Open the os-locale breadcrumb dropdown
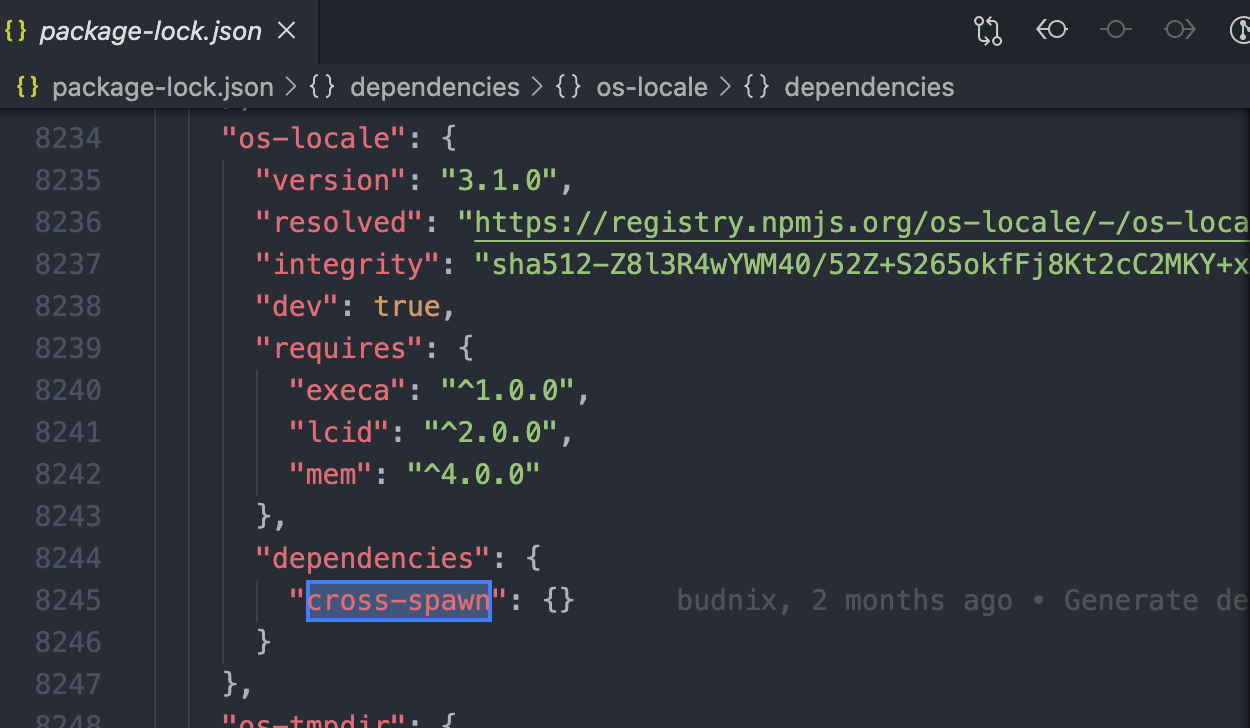 tap(652, 87)
